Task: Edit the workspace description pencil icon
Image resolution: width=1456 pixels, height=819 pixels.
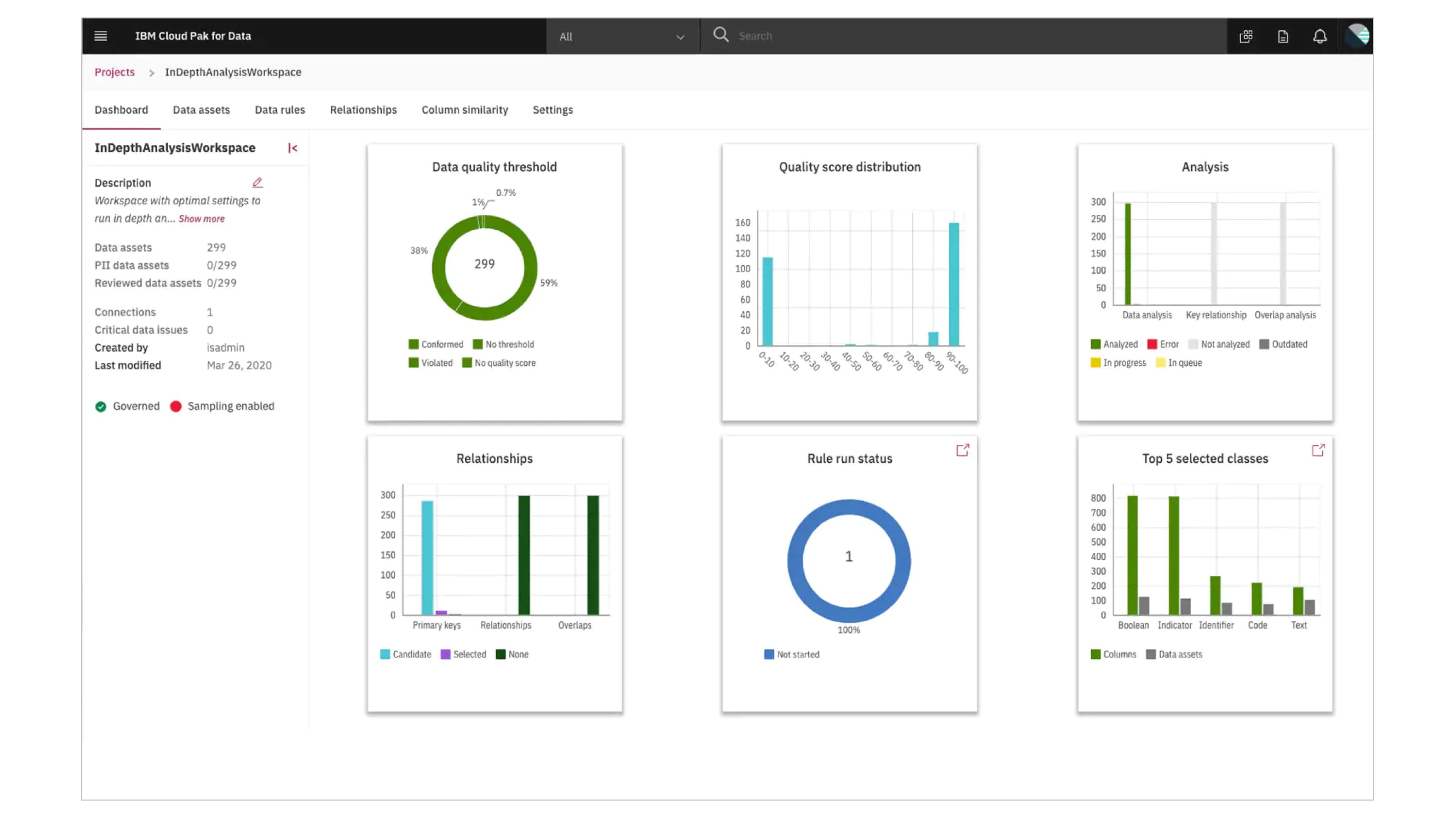Action: point(257,183)
